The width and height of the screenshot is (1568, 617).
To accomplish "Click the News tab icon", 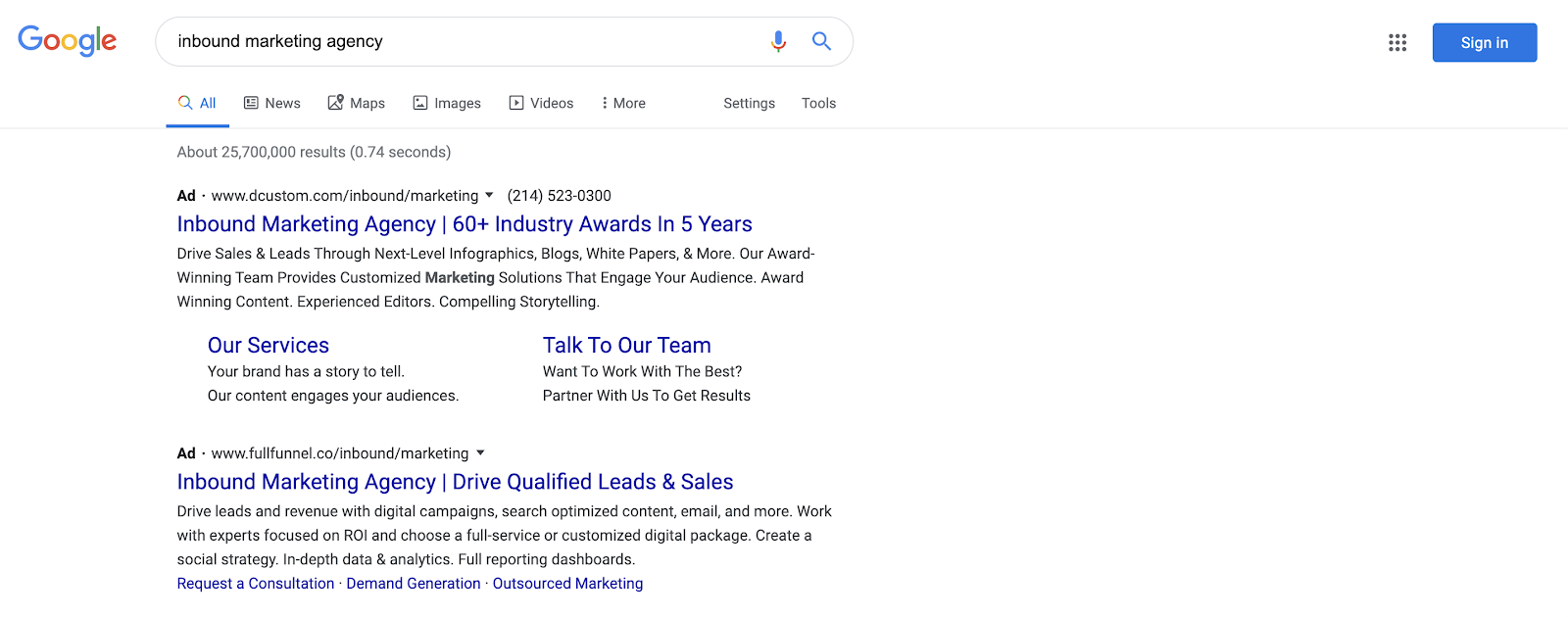I will [x=251, y=103].
